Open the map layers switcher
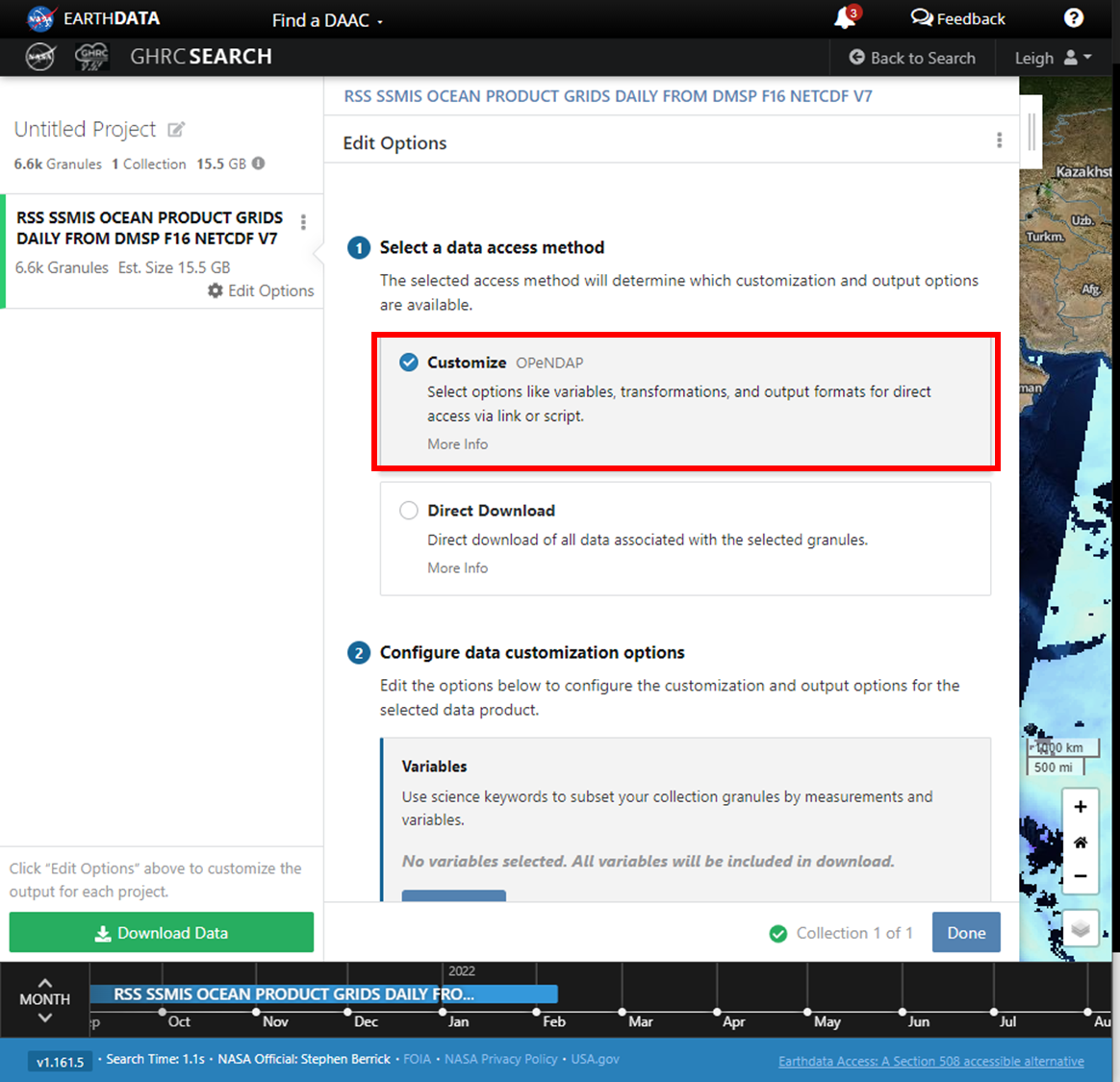 tap(1081, 929)
